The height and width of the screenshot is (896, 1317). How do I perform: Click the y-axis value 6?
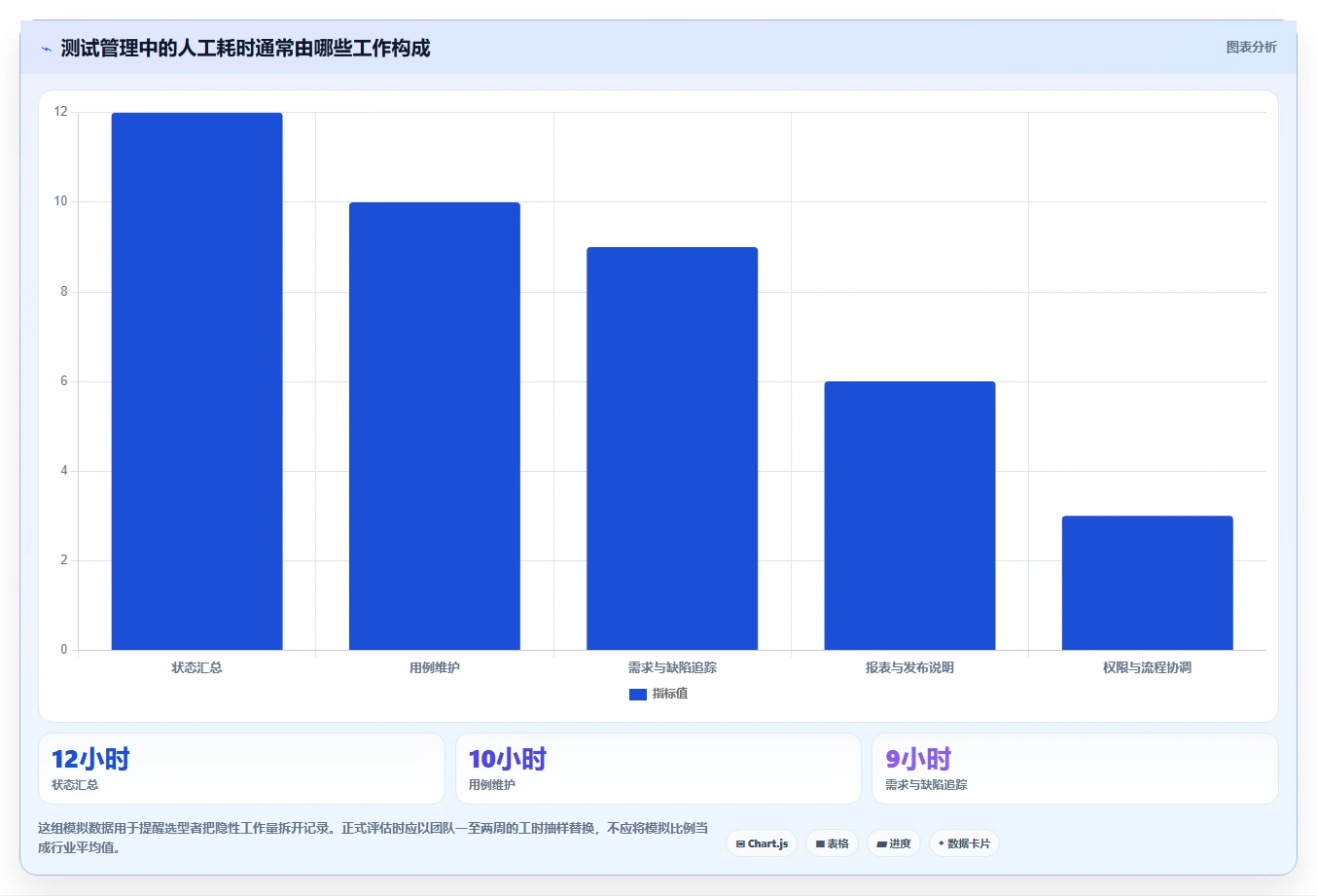click(x=64, y=381)
